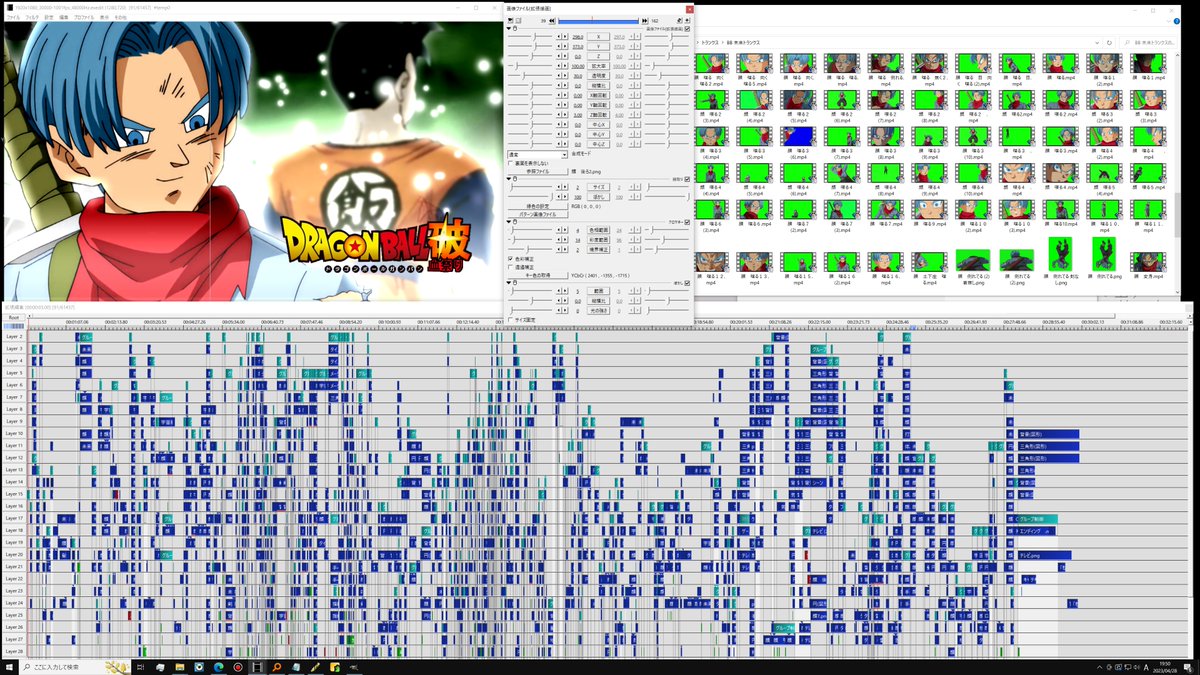Toggle the Layer 24 header visibility
1200x675 pixels.
[15, 603]
